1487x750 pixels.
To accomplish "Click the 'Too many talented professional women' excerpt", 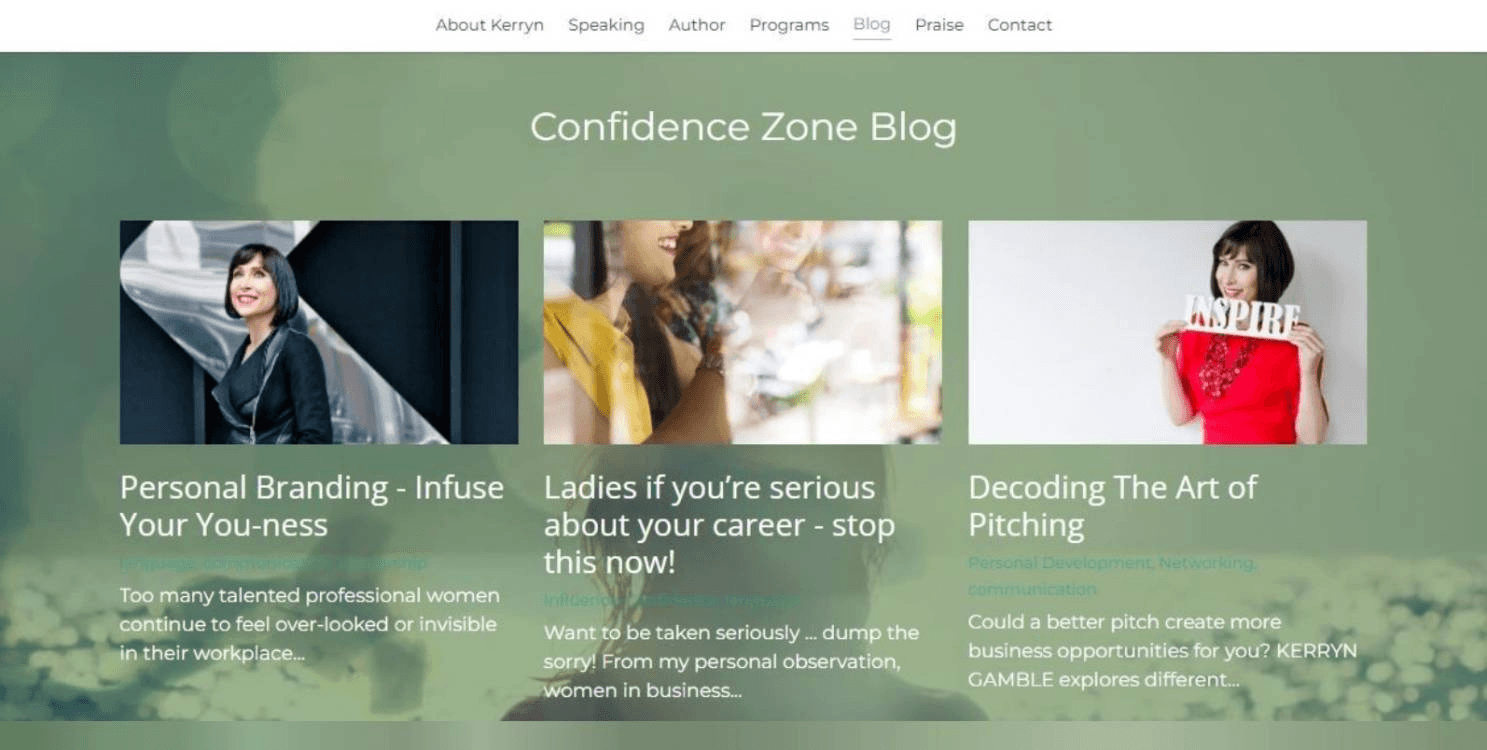I will [x=309, y=624].
